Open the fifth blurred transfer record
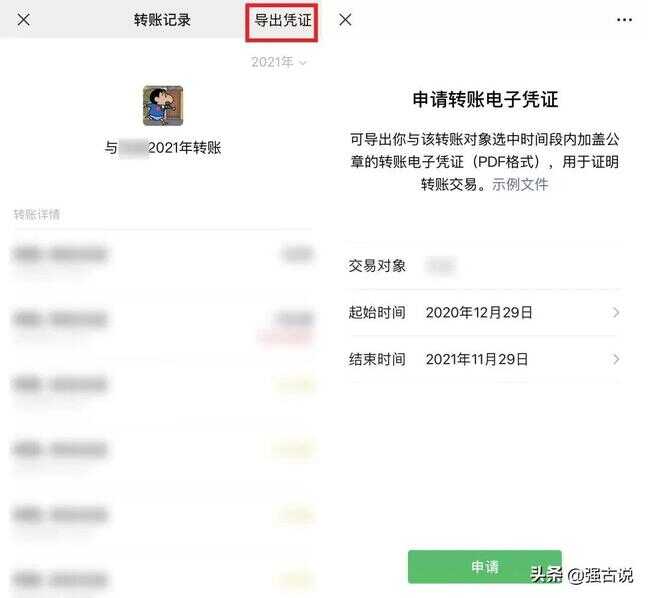This screenshot has width=648, height=598. [162, 515]
